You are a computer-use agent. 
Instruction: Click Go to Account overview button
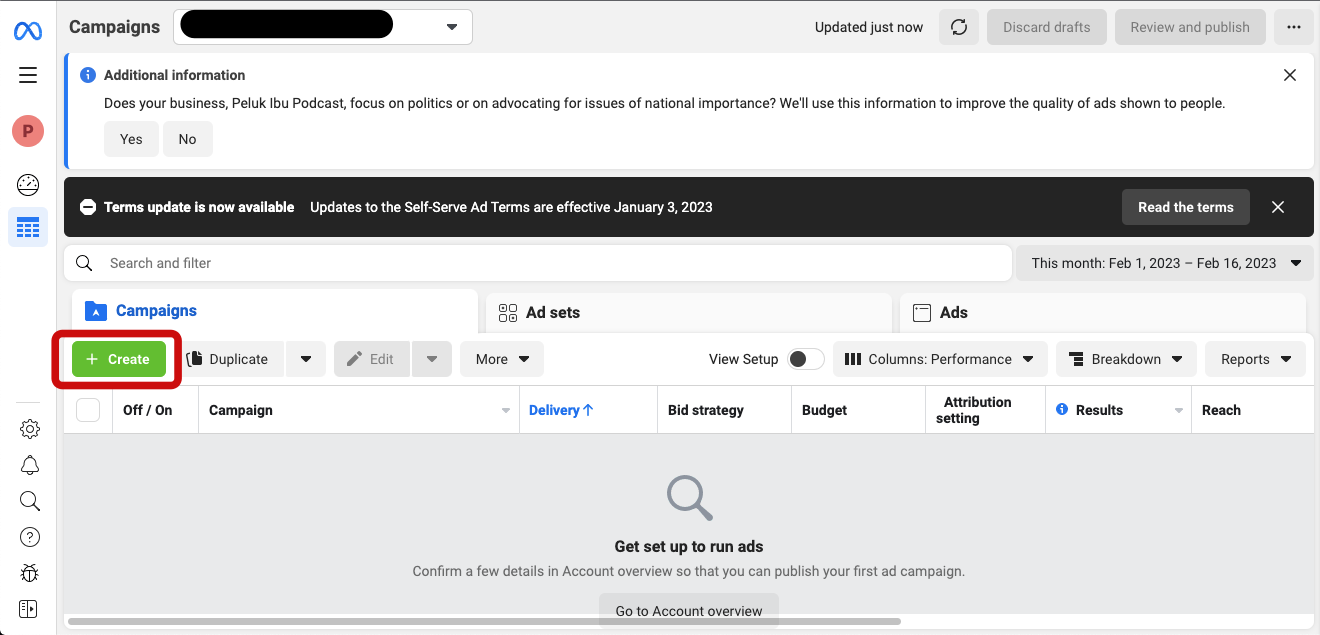[689, 611]
